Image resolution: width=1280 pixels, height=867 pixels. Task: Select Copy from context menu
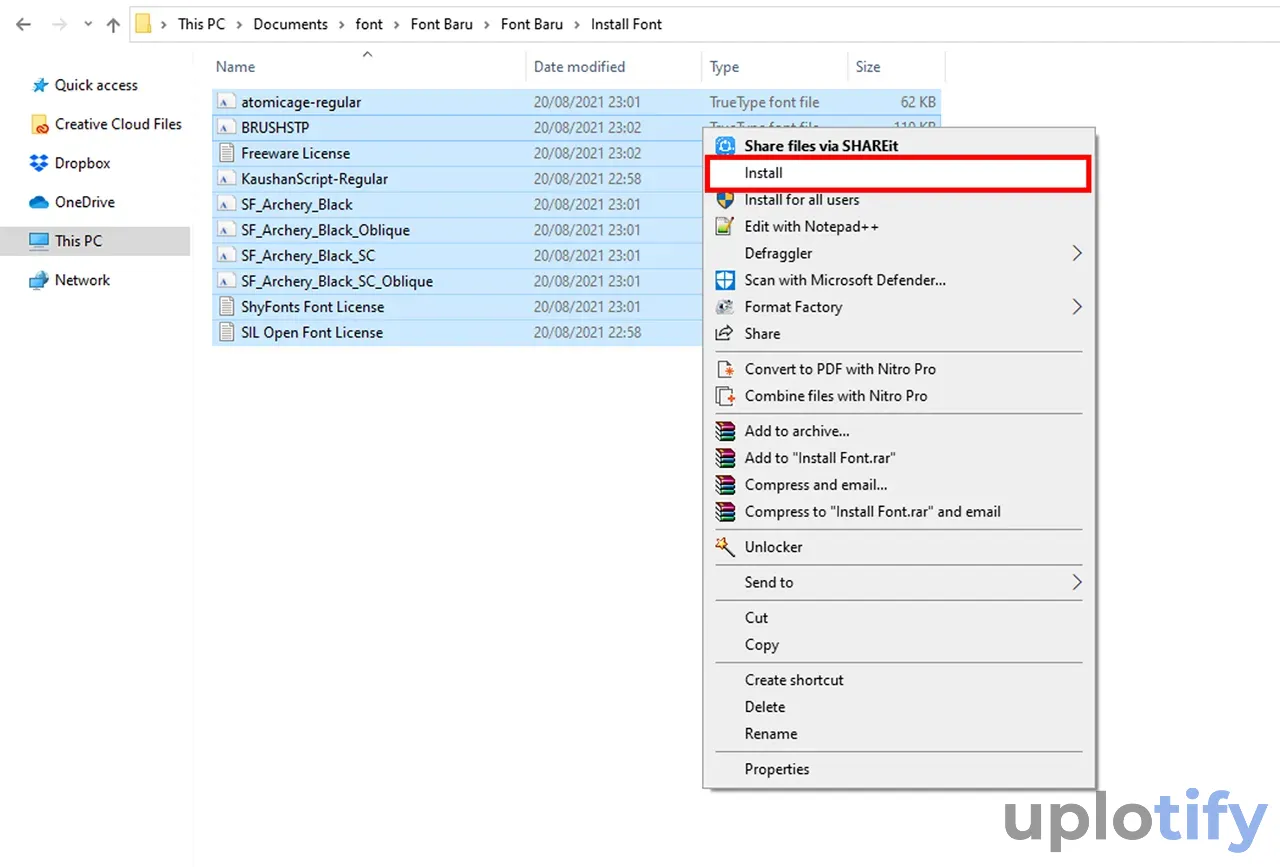(762, 645)
